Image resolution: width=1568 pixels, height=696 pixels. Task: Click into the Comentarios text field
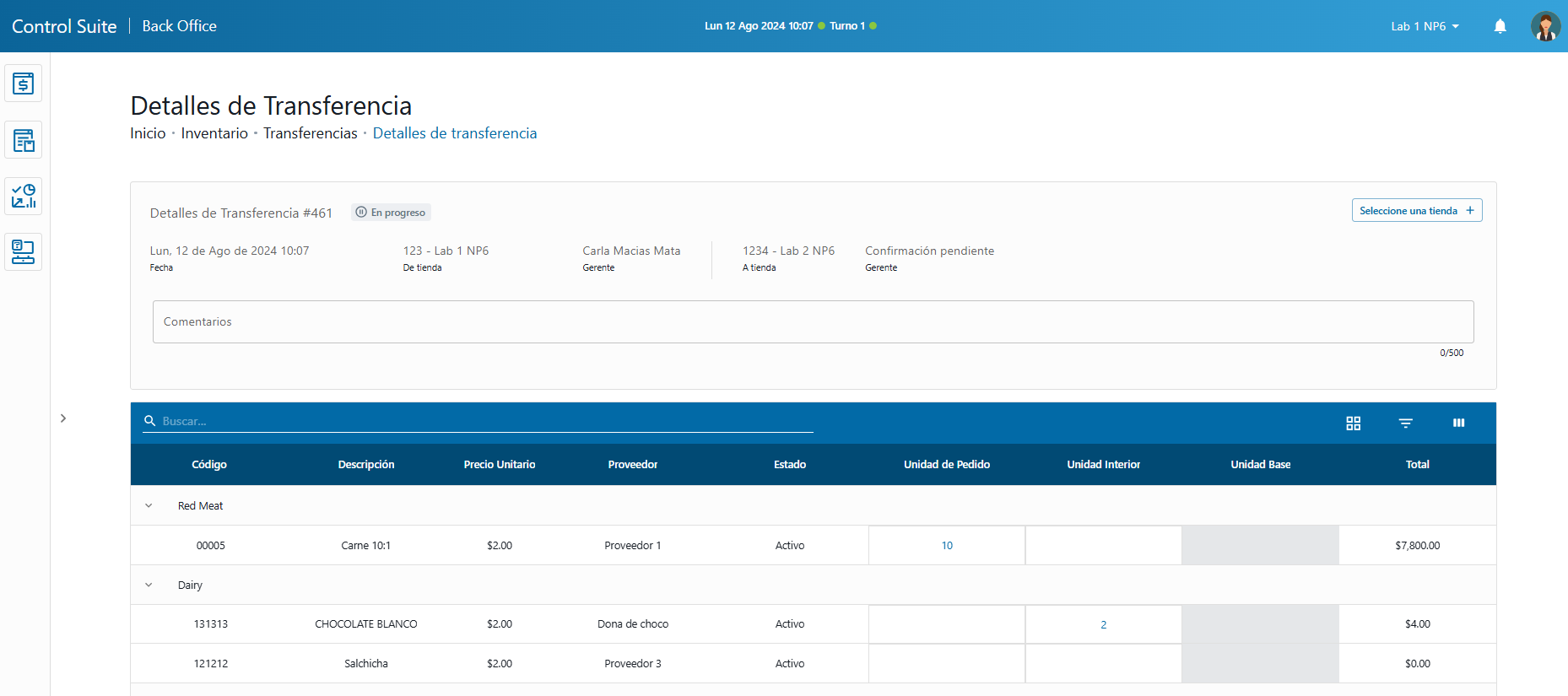point(812,321)
